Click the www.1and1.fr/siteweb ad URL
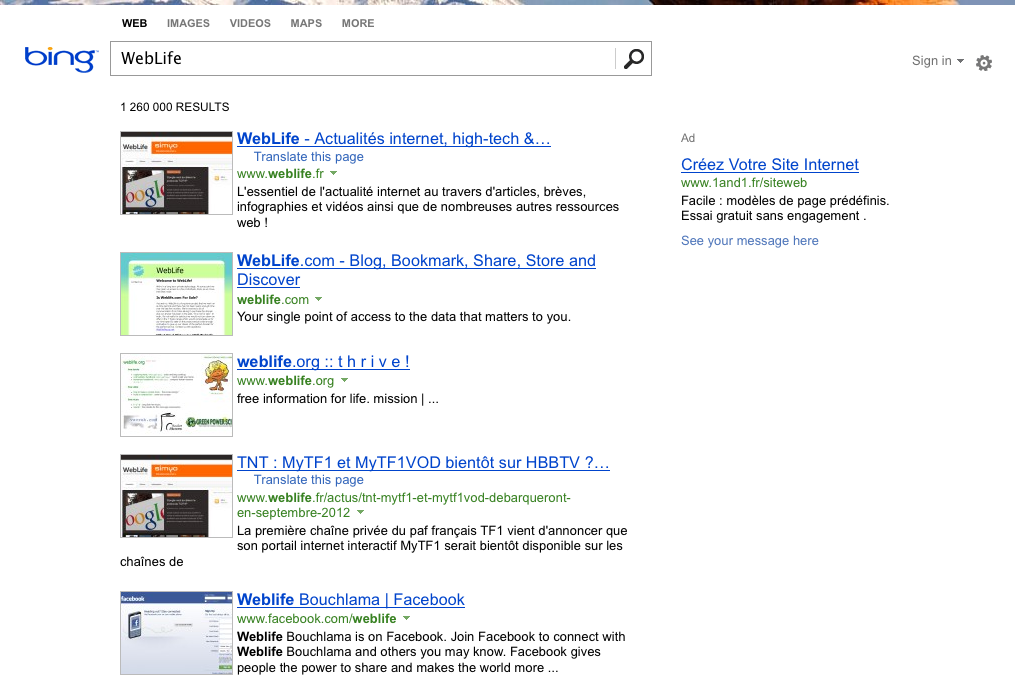1015x676 pixels. (x=744, y=183)
